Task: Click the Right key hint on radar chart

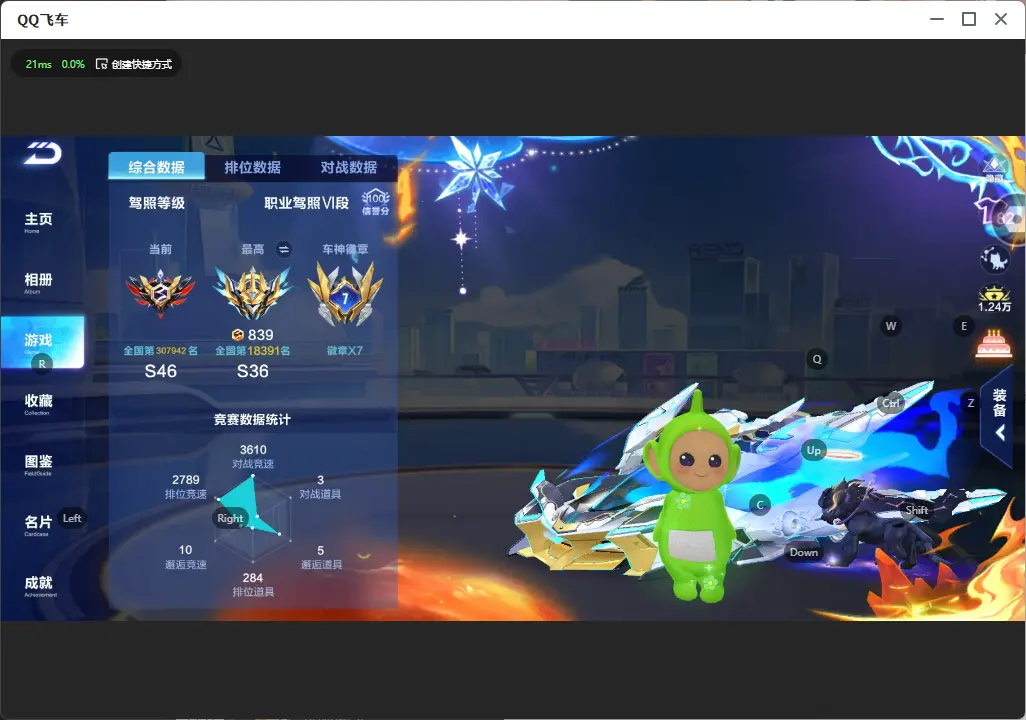Action: click(x=230, y=518)
